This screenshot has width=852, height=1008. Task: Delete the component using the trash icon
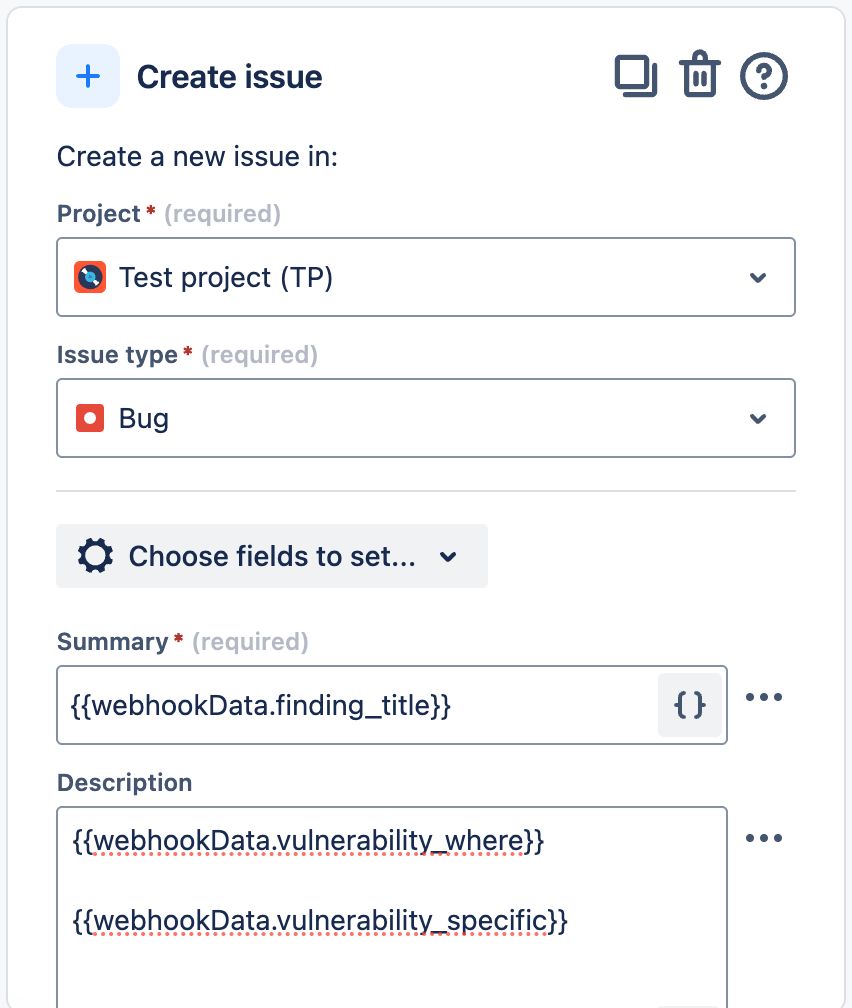pyautogui.click(x=700, y=77)
